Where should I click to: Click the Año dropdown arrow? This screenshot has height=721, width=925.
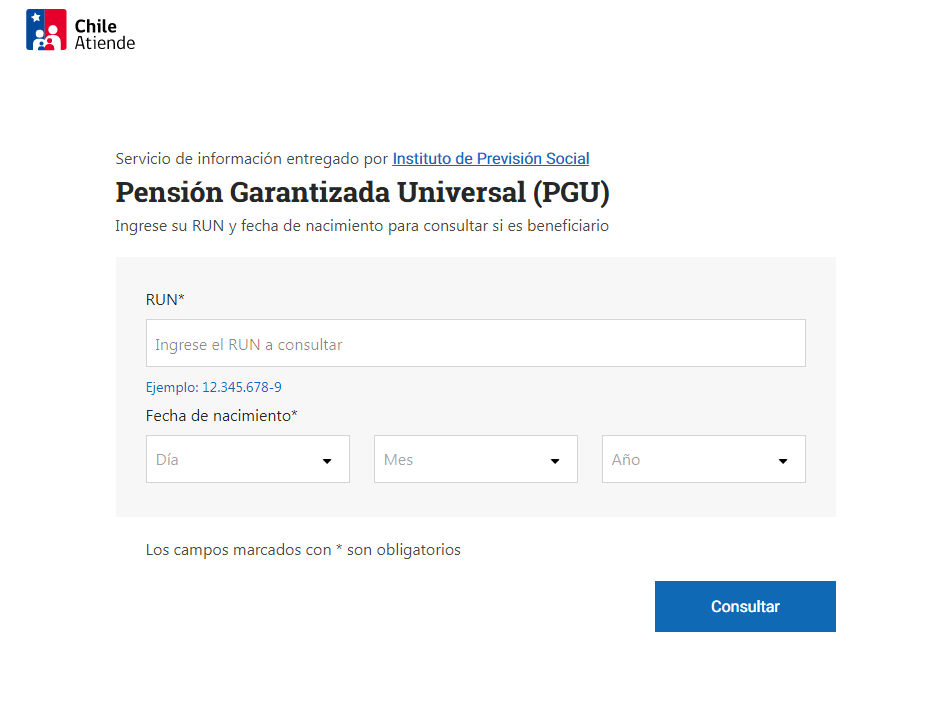point(783,461)
